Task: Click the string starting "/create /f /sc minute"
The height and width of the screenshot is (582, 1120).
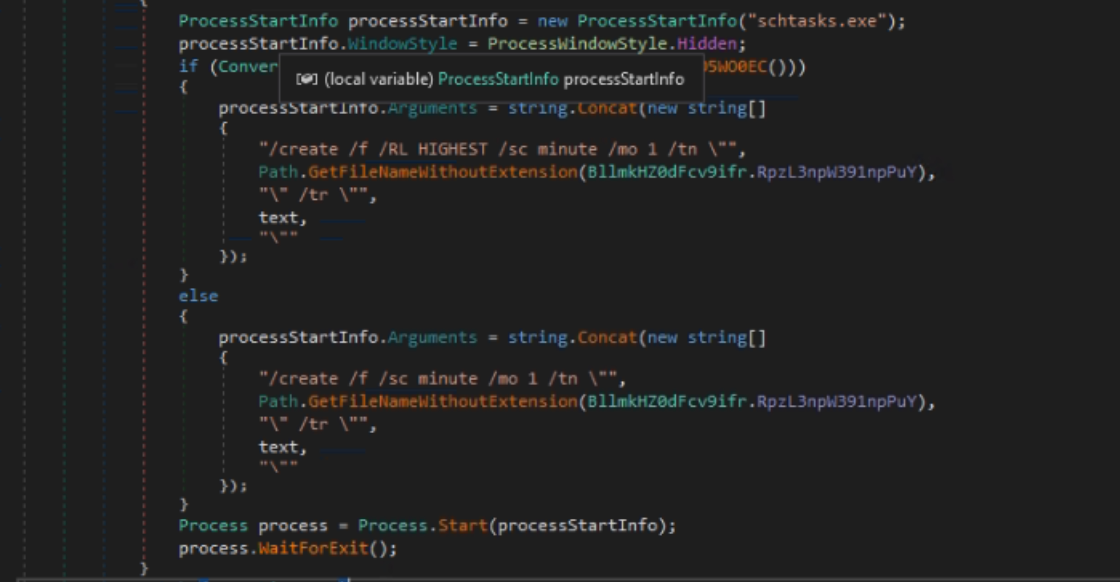Action: (442, 379)
